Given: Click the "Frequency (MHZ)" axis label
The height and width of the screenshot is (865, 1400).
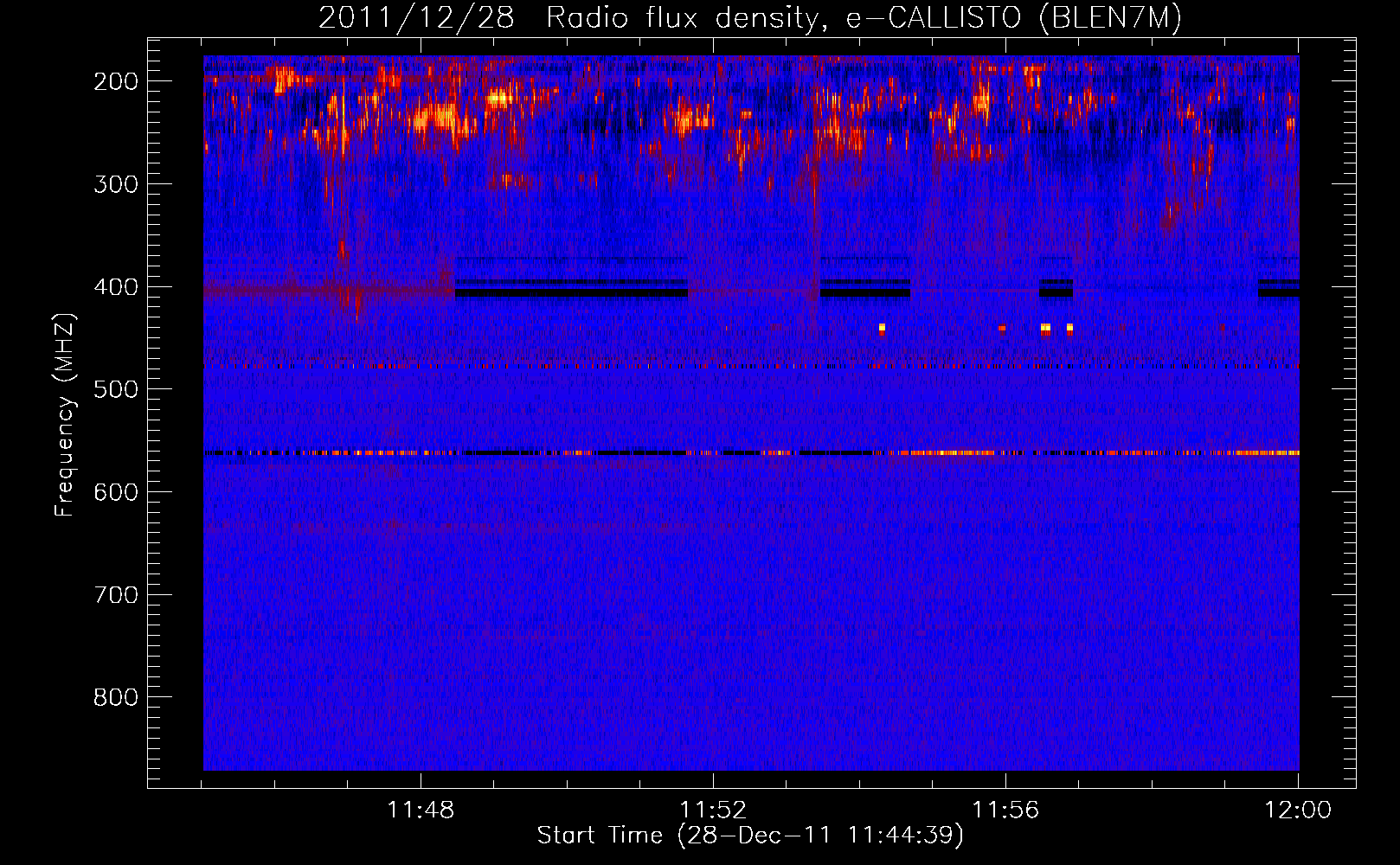Looking at the screenshot, I should [x=65, y=414].
